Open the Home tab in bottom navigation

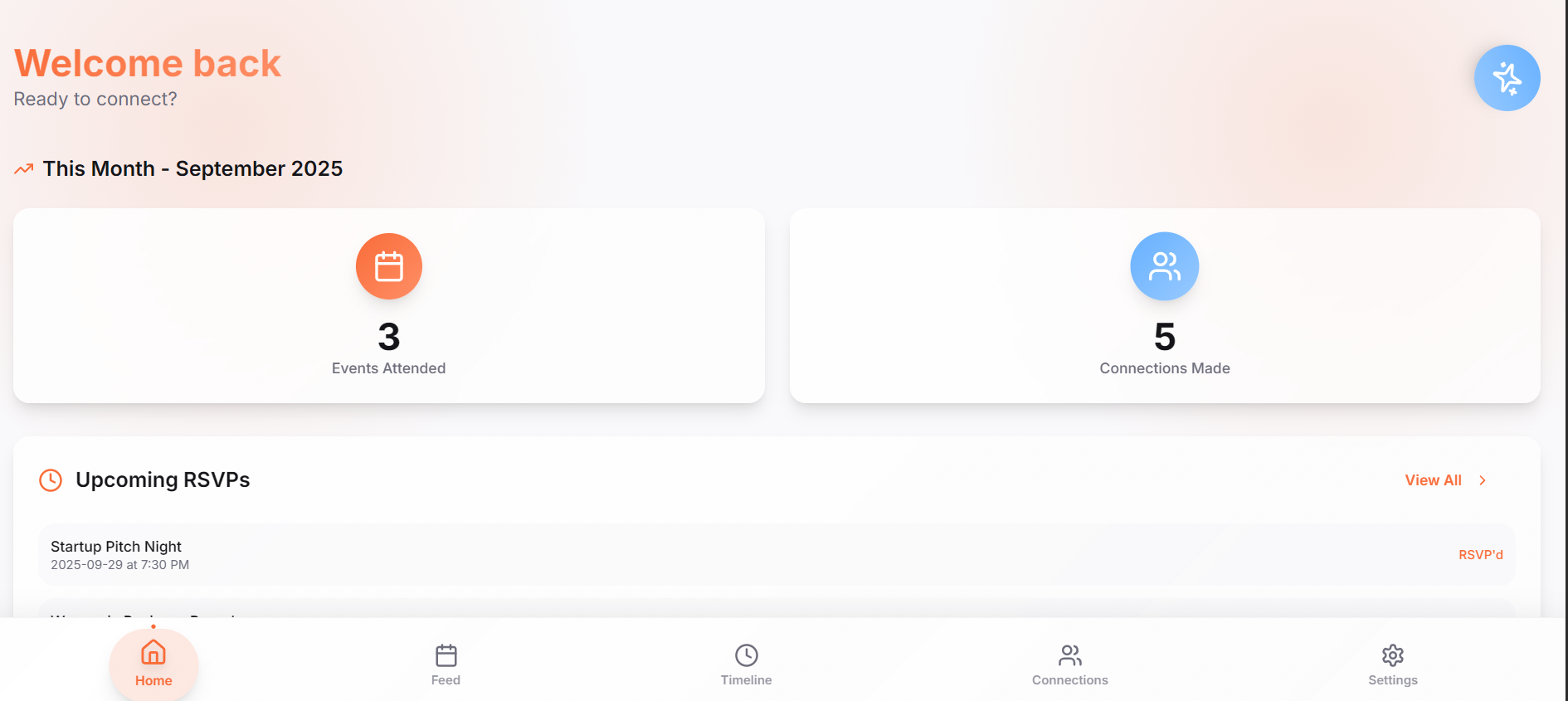click(153, 664)
